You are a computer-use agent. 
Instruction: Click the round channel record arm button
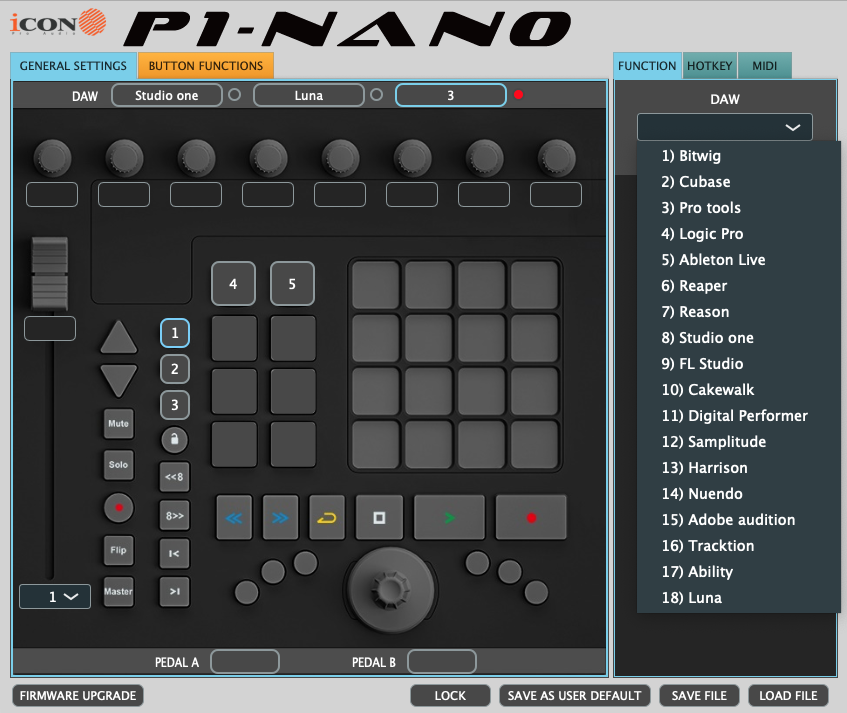point(119,508)
